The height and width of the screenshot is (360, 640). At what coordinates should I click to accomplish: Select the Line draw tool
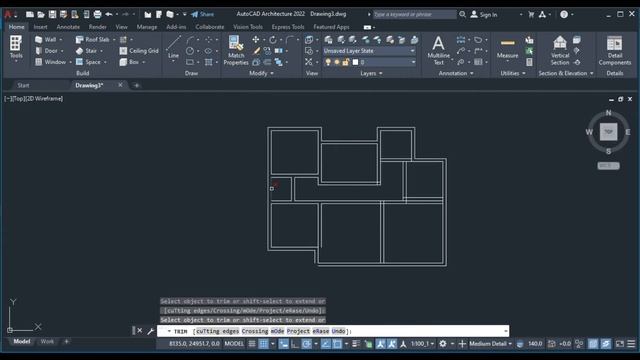(173, 47)
